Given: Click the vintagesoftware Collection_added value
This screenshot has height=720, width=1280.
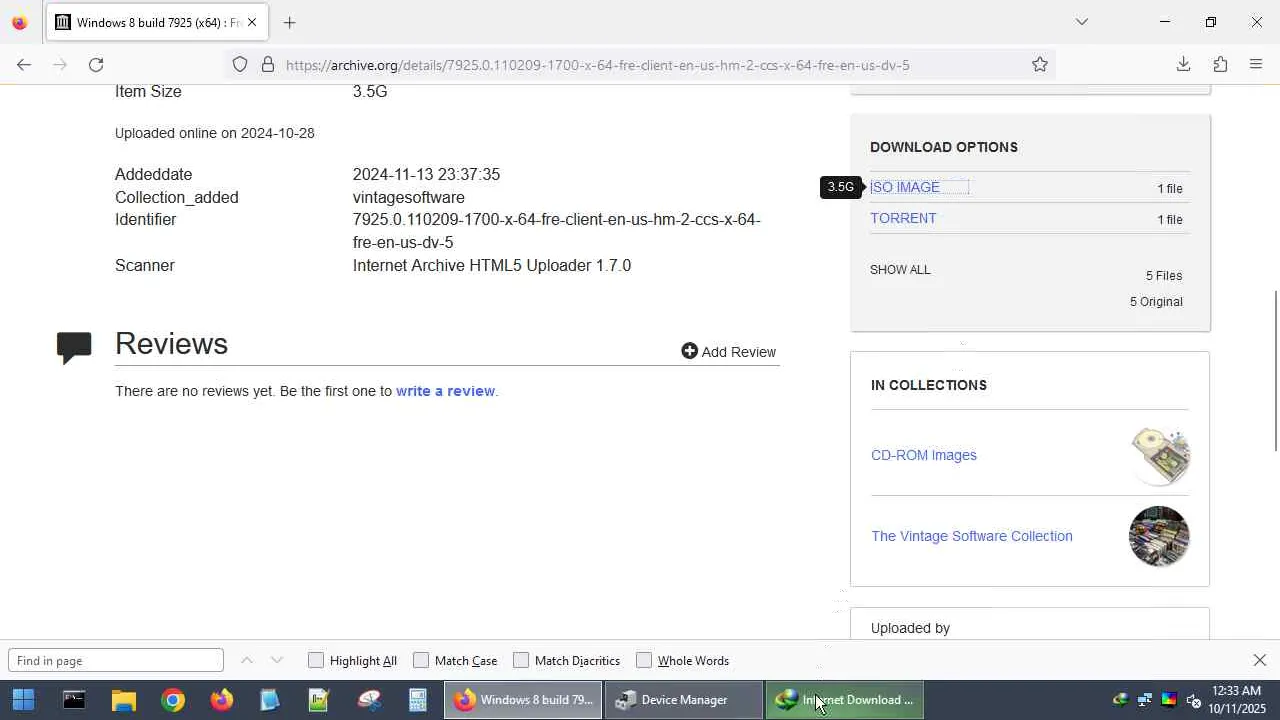Looking at the screenshot, I should click(x=408, y=197).
